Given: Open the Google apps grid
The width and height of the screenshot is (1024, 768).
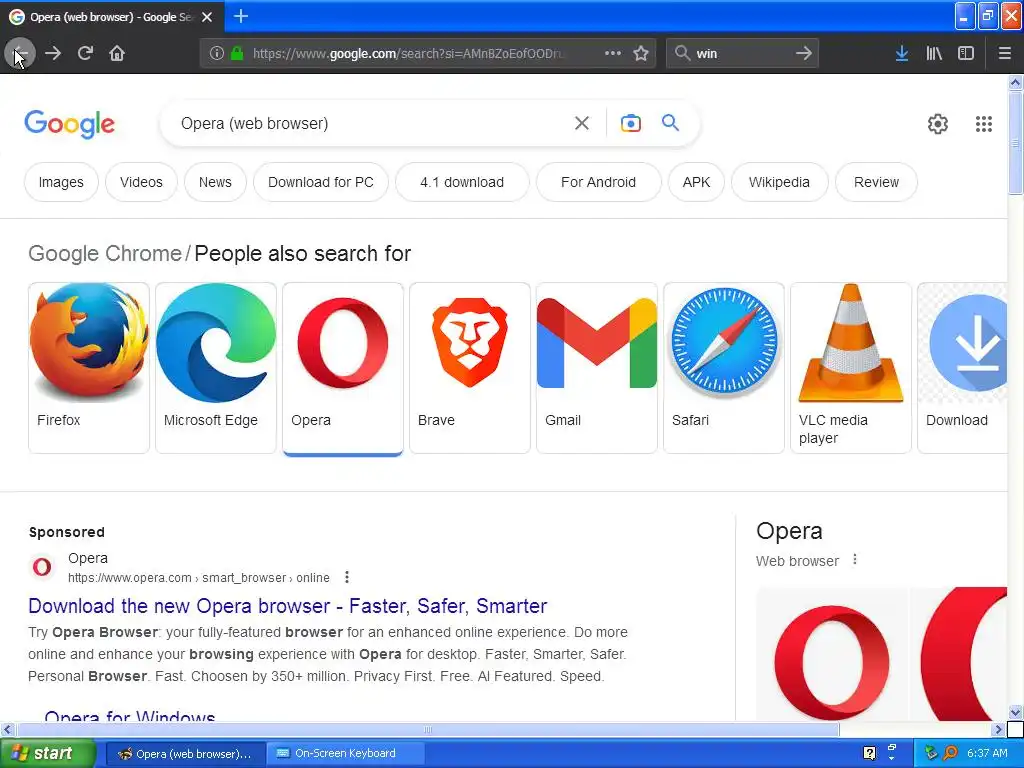Looking at the screenshot, I should click(984, 124).
